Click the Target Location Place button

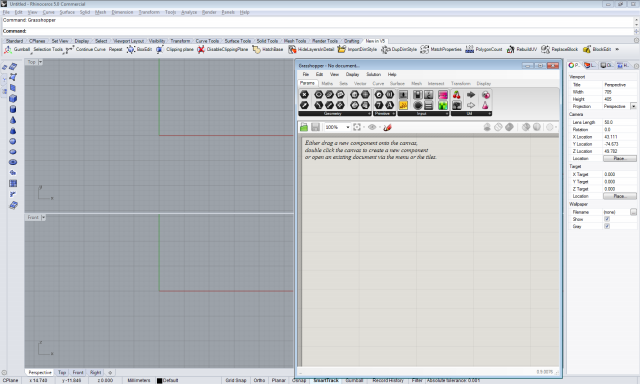click(620, 196)
